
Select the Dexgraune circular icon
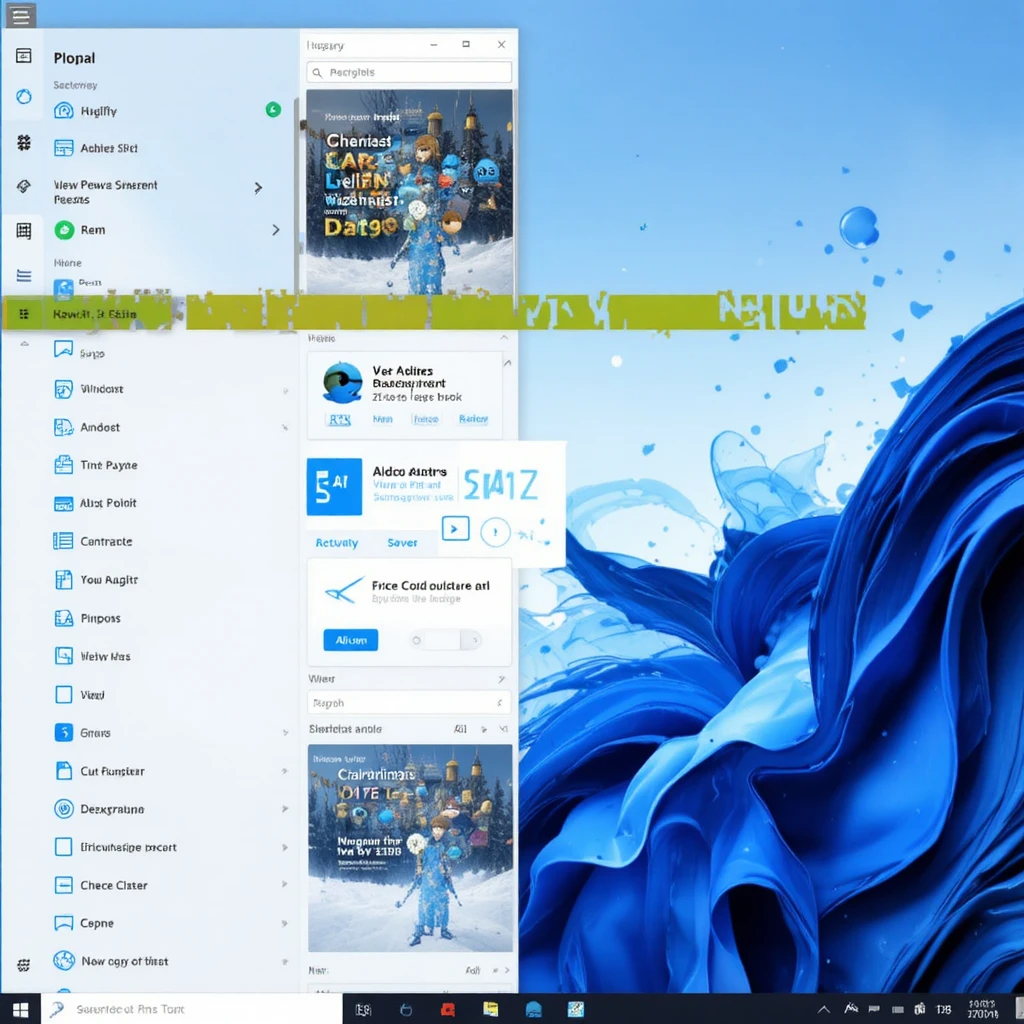[63, 809]
